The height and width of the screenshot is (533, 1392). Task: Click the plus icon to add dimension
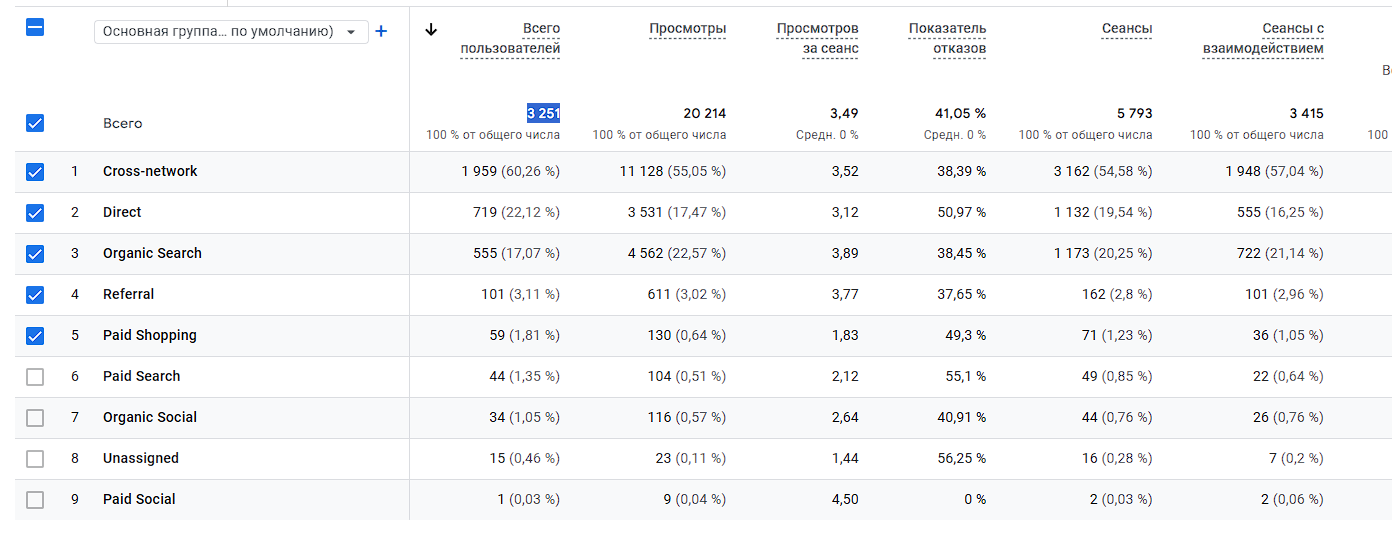(x=381, y=31)
